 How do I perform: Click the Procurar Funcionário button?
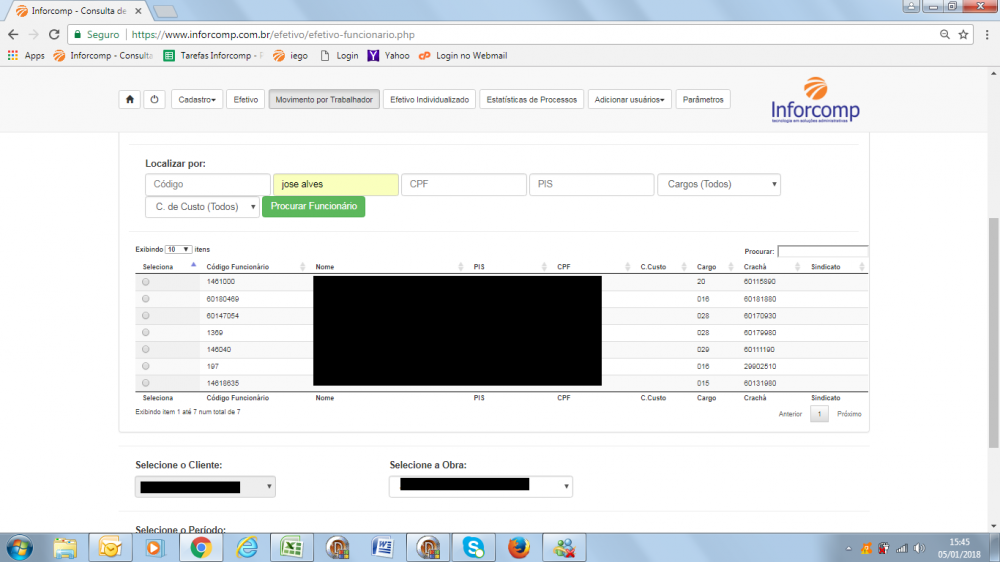coord(313,206)
